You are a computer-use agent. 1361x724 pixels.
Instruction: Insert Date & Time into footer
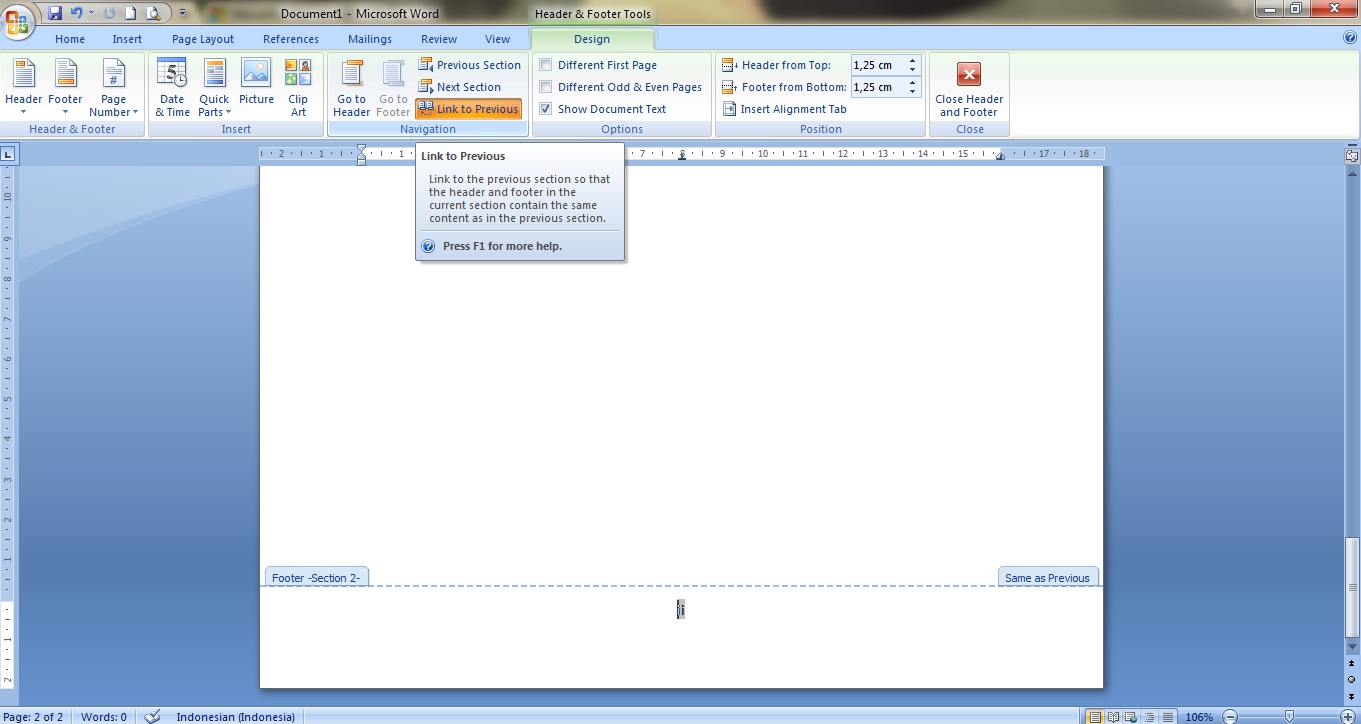[172, 89]
